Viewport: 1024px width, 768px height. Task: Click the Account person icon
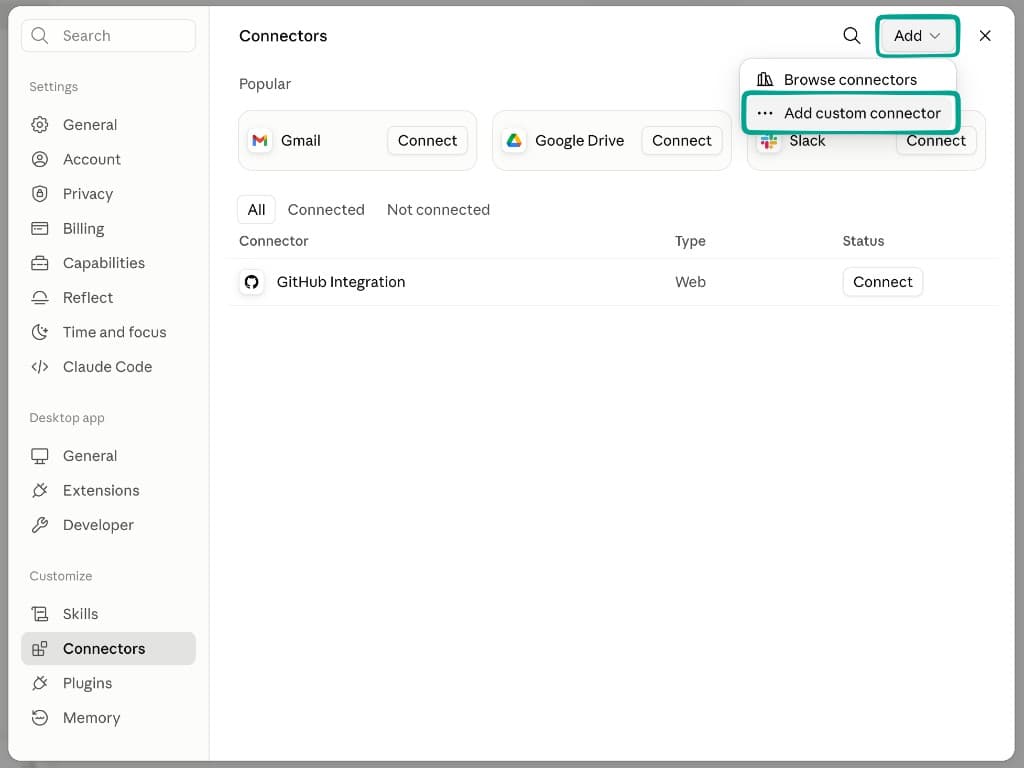(x=40, y=159)
